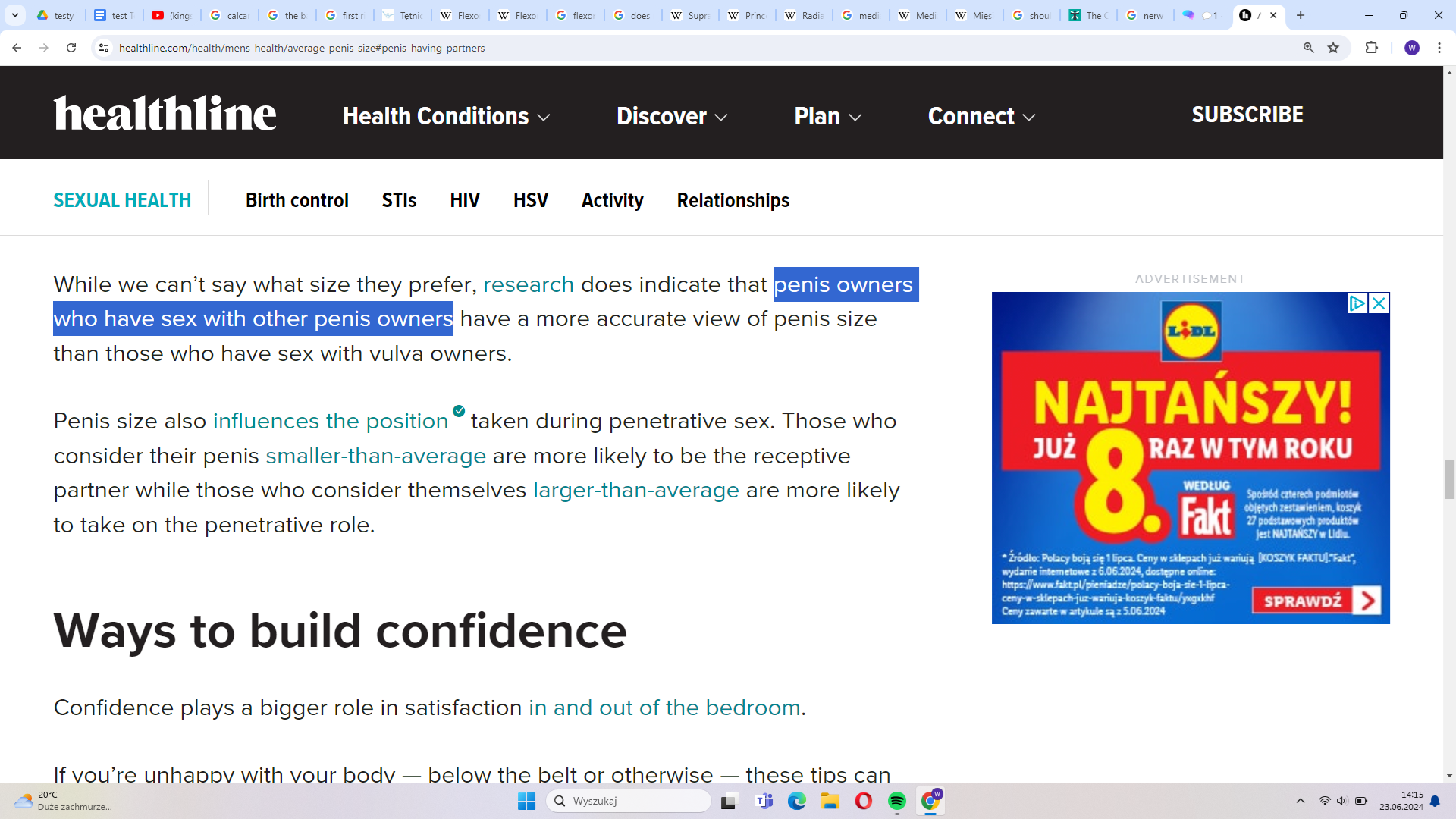Click the scrollbar down arrow
Image resolution: width=1456 pixels, height=819 pixels.
pyautogui.click(x=1449, y=776)
